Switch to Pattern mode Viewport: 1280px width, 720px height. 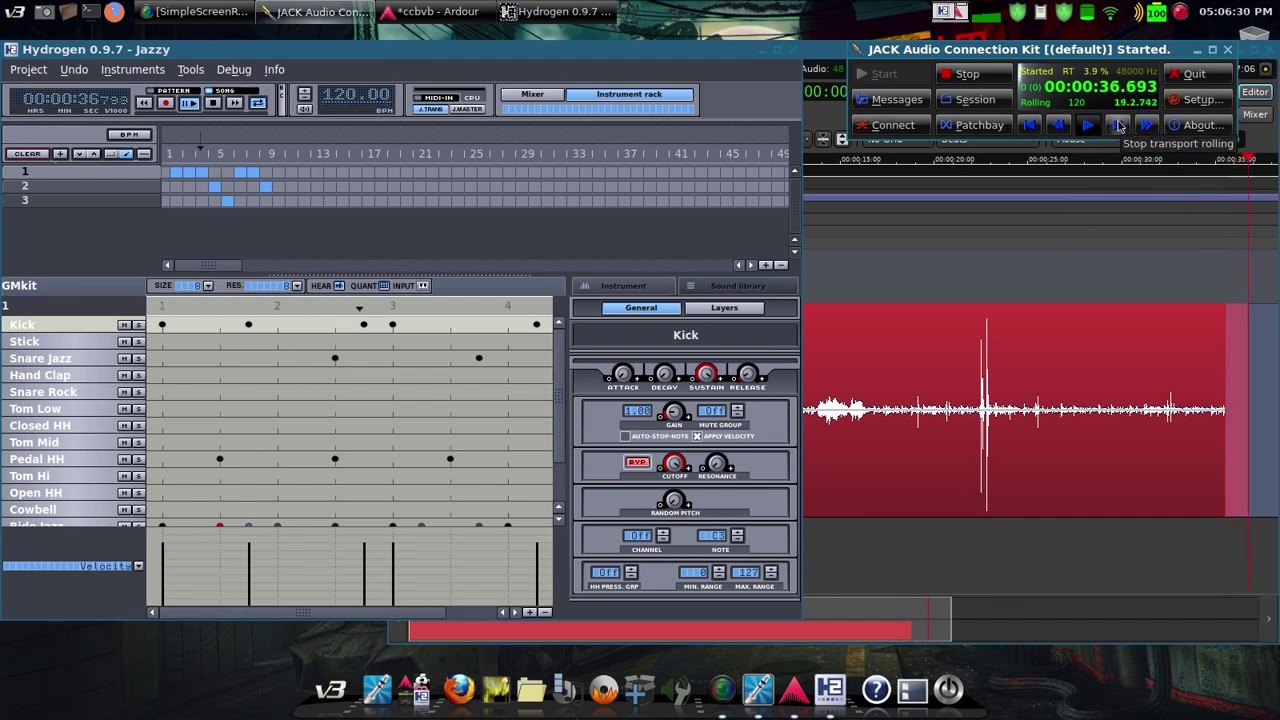coord(173,91)
